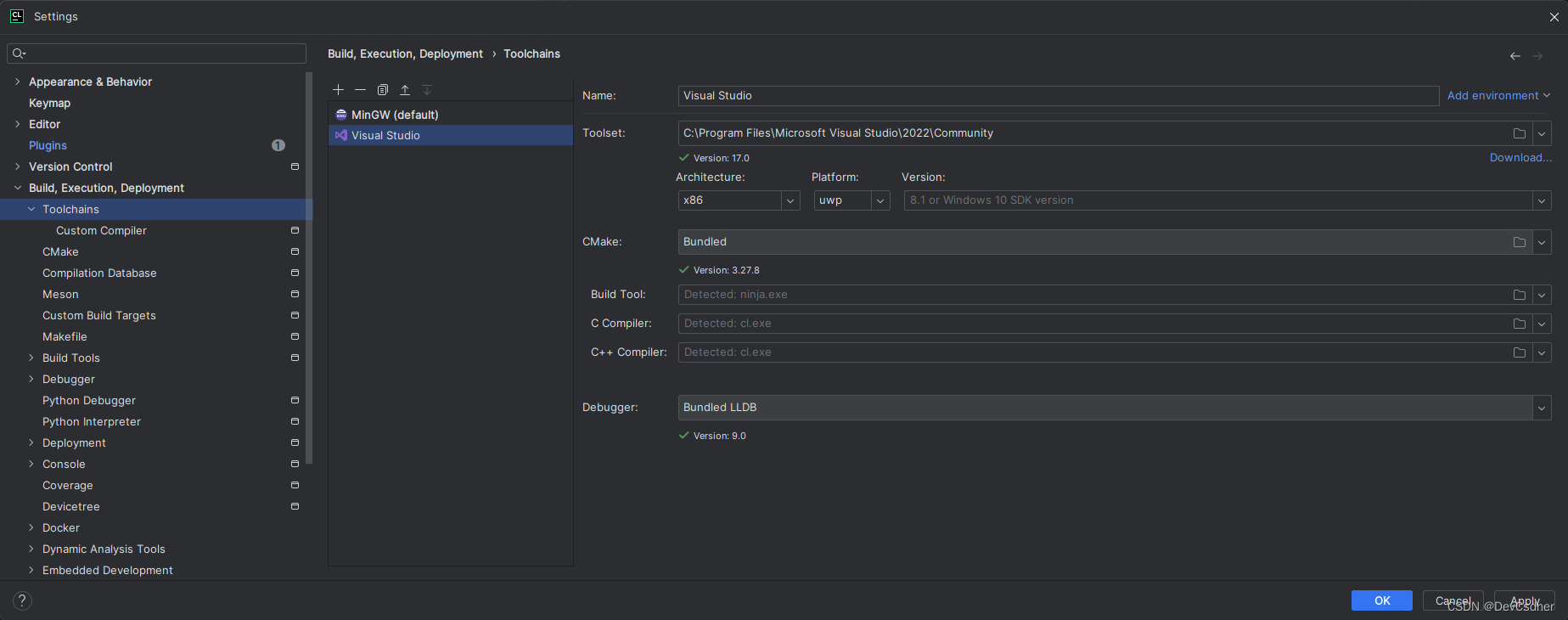Collapse Build, Execution, Deployment section
Viewport: 1568px width, 620px height.
(x=17, y=188)
